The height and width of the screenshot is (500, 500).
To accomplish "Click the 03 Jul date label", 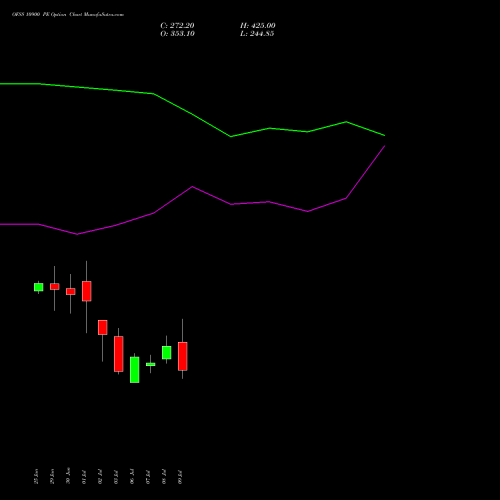I will 116,477.
